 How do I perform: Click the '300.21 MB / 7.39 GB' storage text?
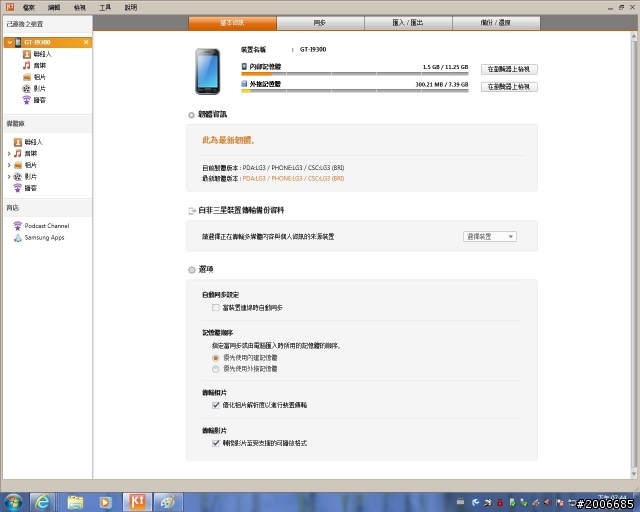click(442, 84)
